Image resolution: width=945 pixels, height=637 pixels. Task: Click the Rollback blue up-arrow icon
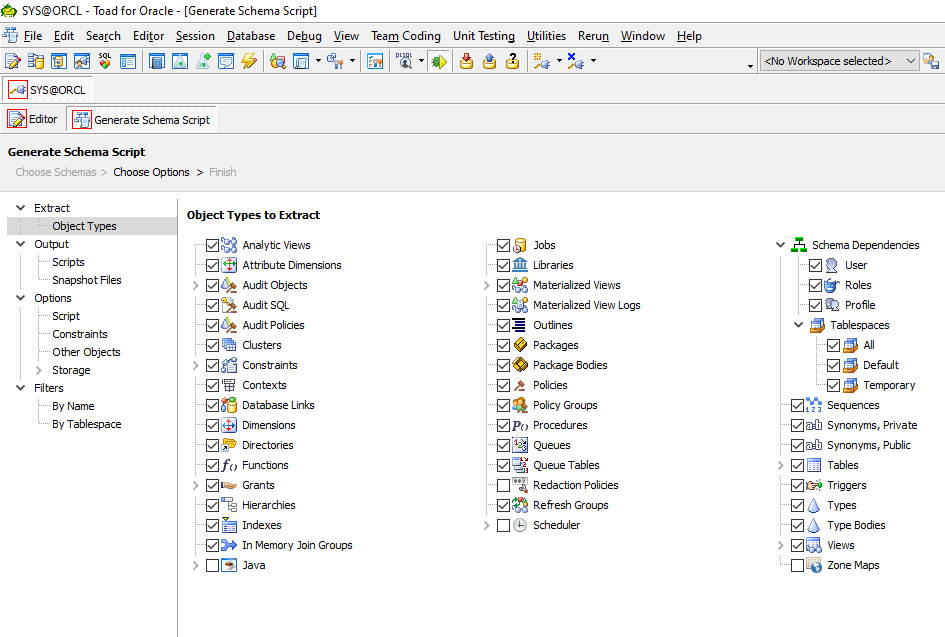point(489,61)
